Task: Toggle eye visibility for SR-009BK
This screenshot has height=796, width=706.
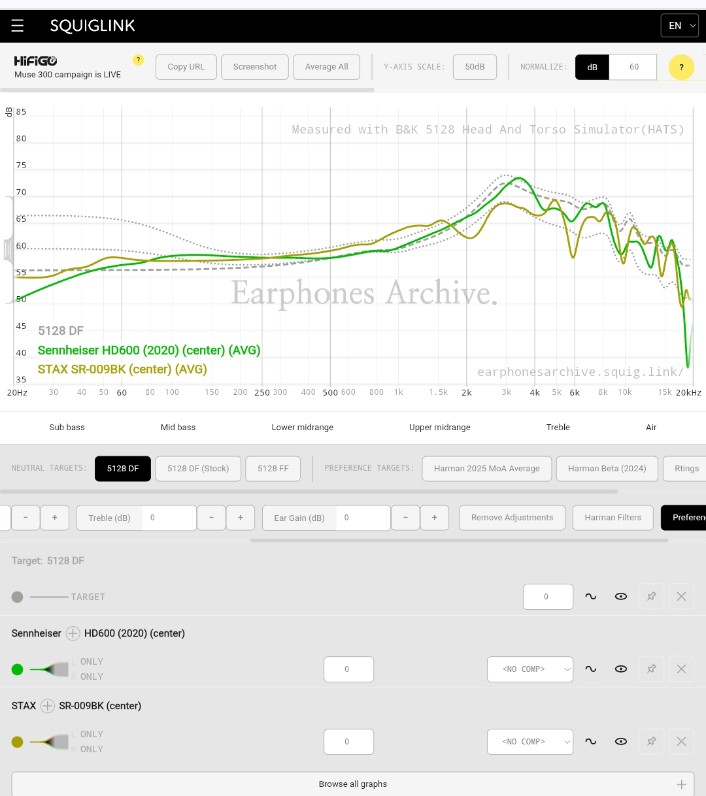Action: click(621, 742)
